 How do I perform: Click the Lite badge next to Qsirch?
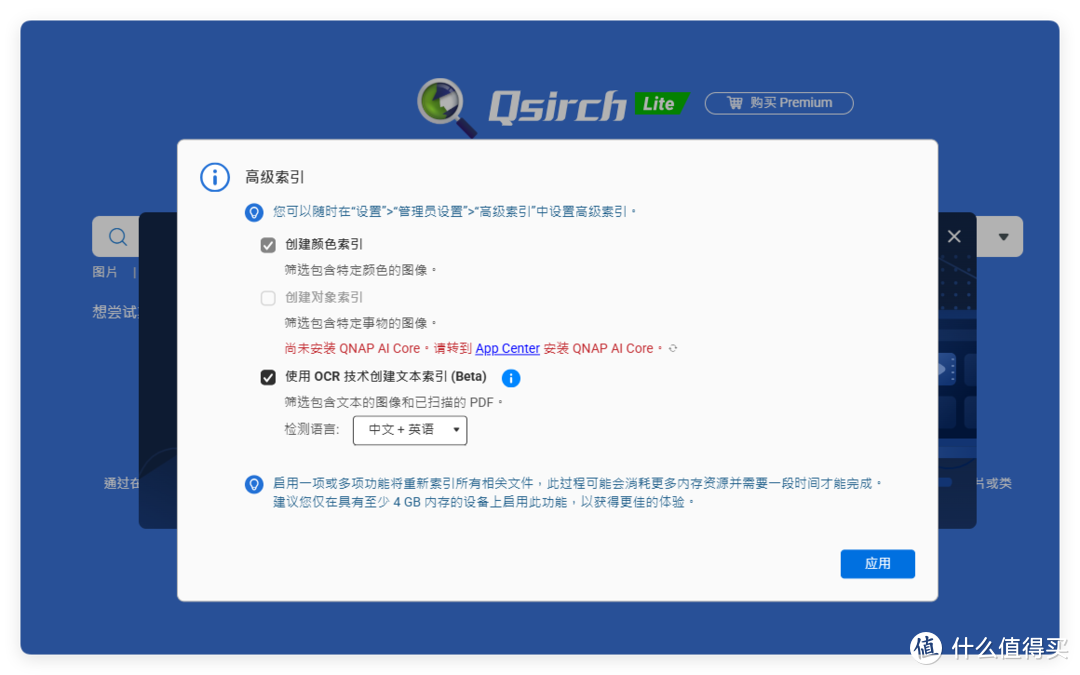click(661, 103)
